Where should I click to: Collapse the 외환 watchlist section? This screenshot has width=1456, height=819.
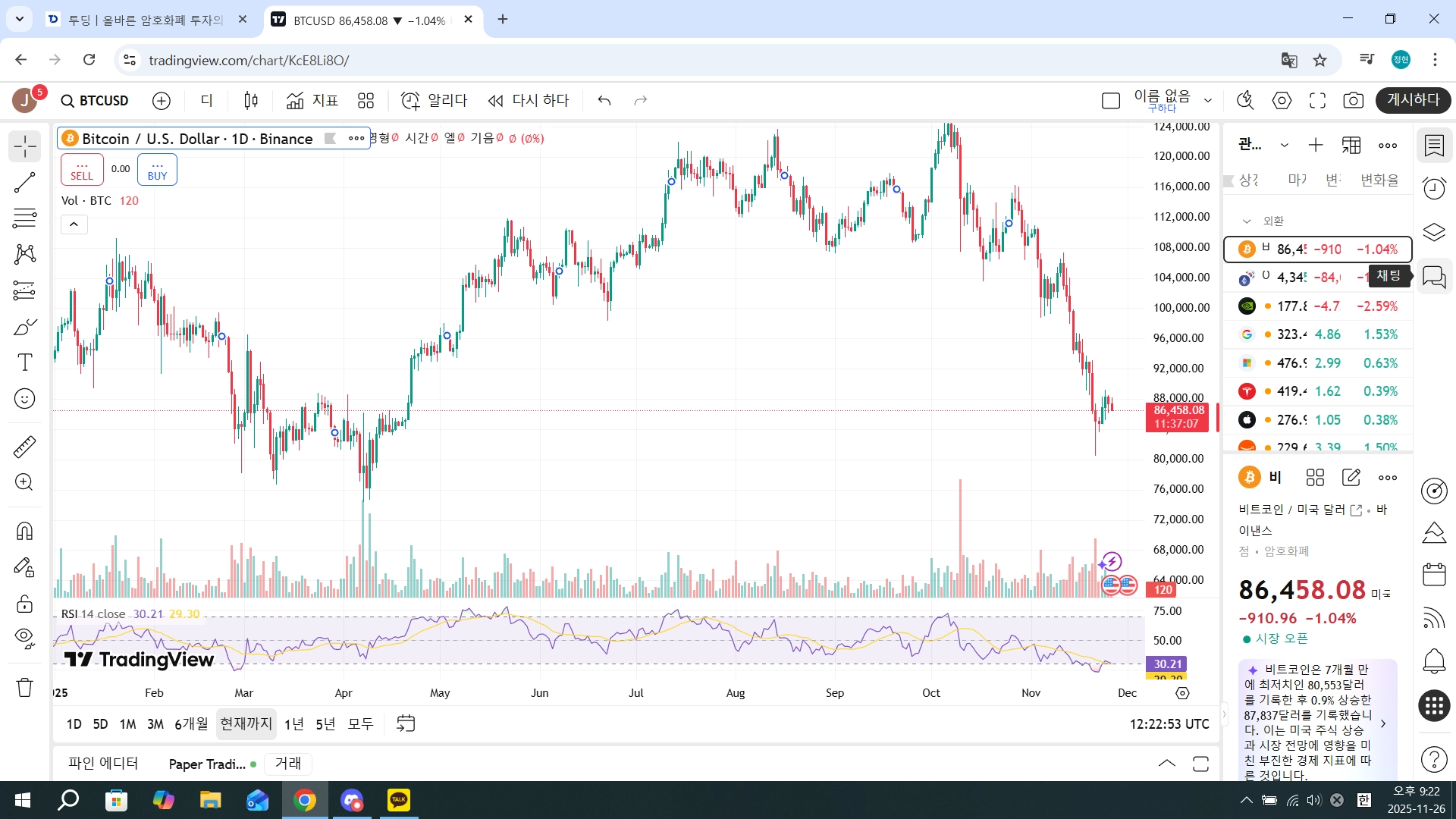click(x=1246, y=221)
